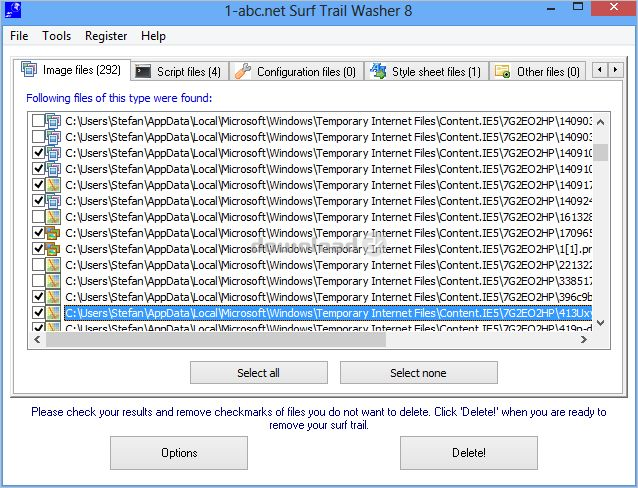Screen dimensions: 638x488
Task: Click the Delete! button
Action: (x=469, y=453)
